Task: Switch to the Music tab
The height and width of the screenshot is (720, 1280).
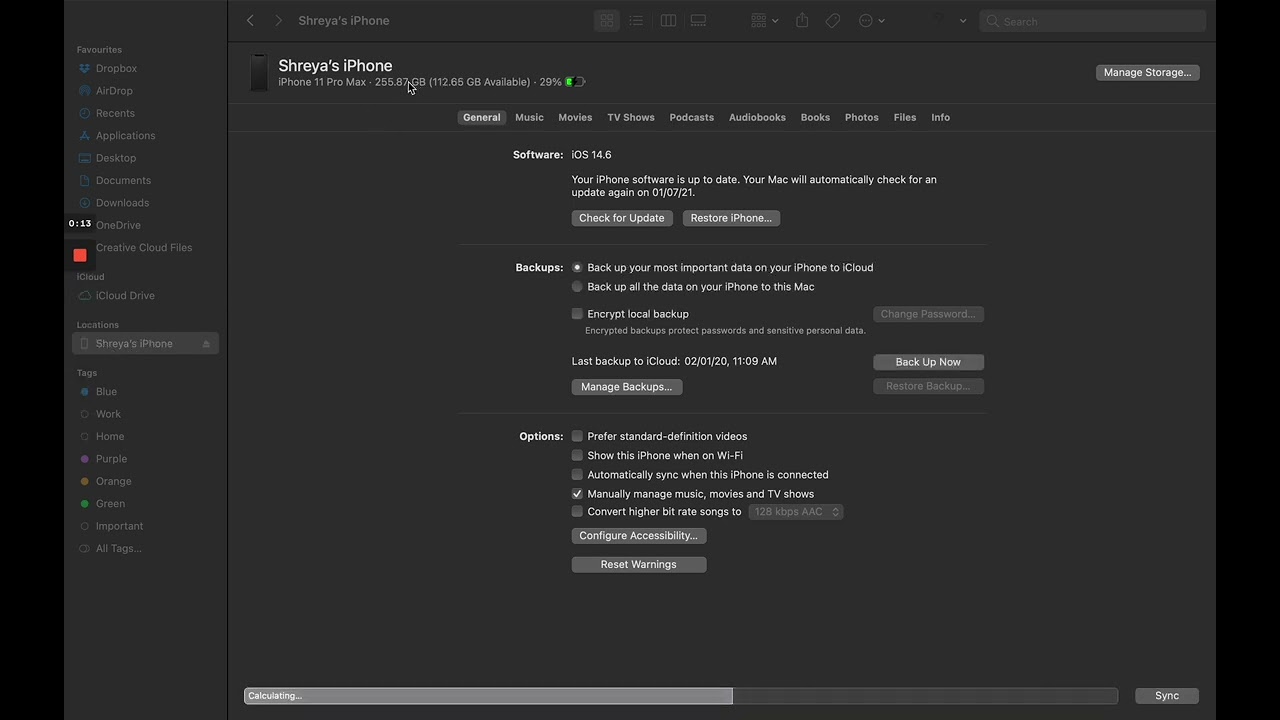Action: (x=529, y=117)
